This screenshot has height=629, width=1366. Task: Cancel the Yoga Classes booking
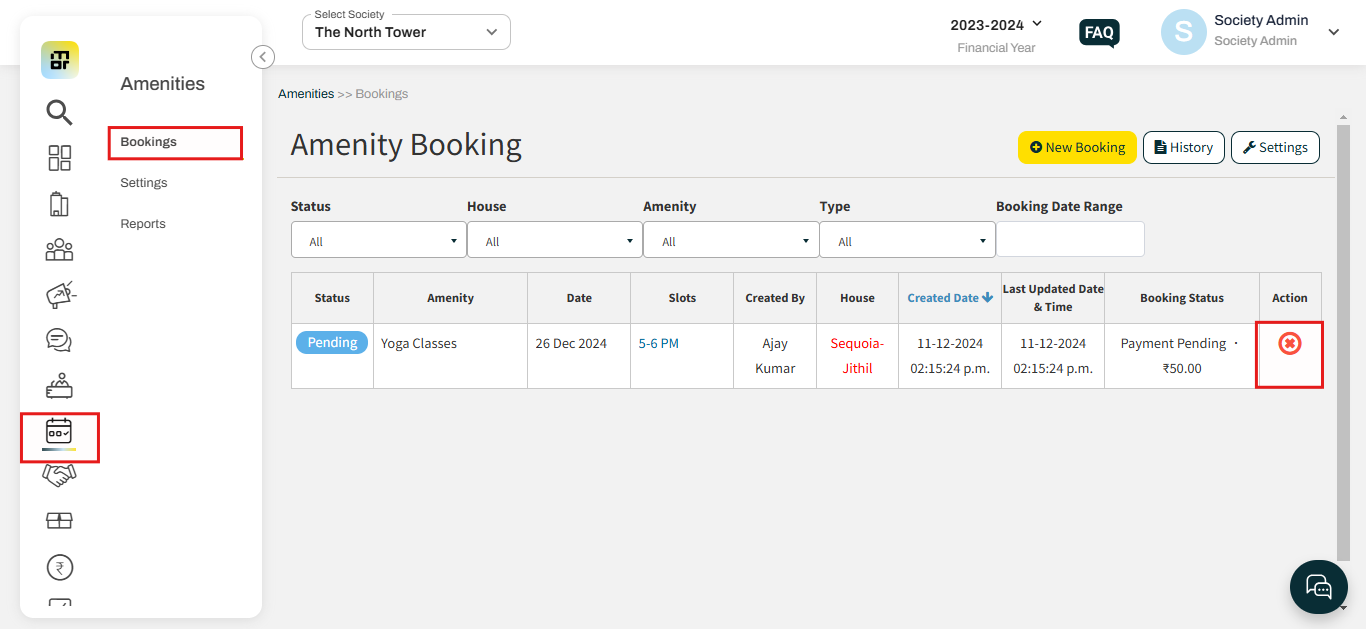pos(1290,343)
